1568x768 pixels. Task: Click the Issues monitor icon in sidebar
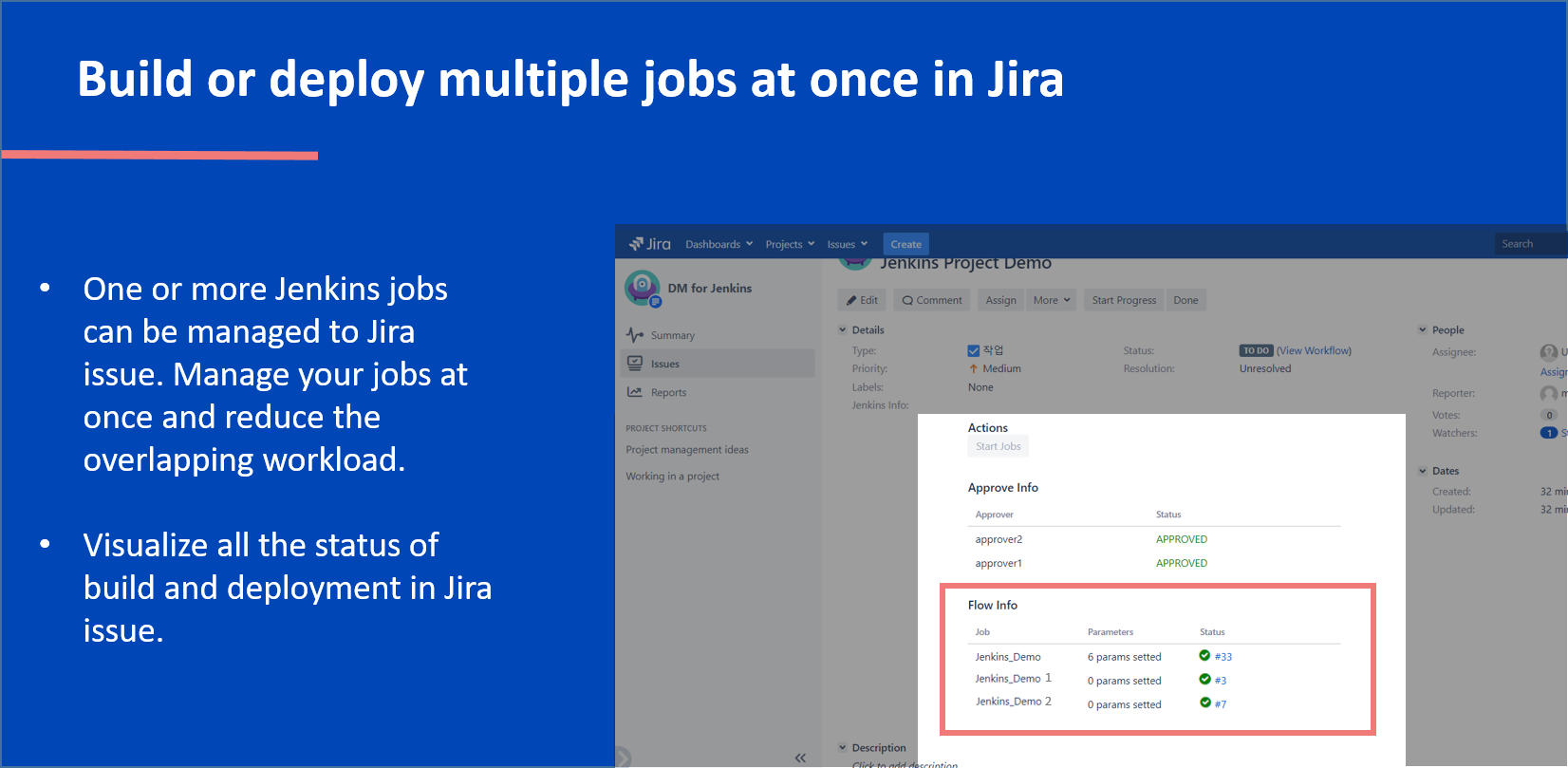coord(634,364)
